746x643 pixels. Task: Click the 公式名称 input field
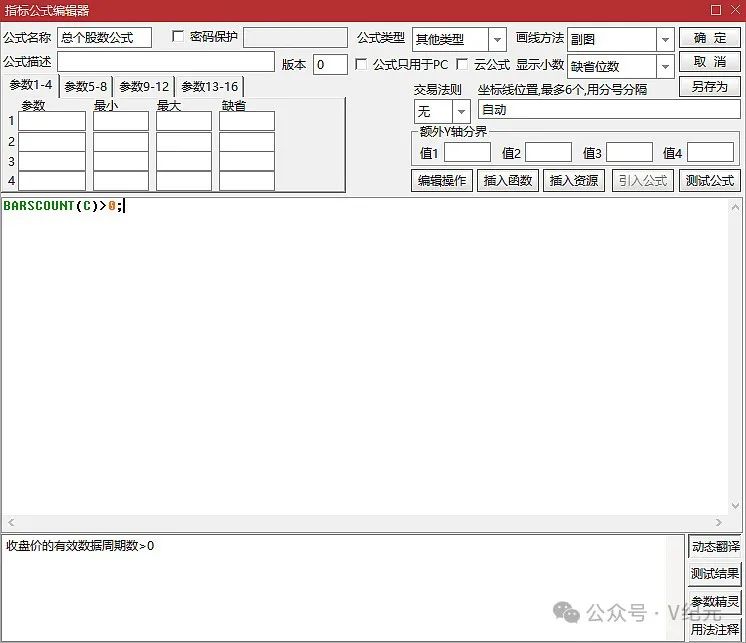pos(104,38)
